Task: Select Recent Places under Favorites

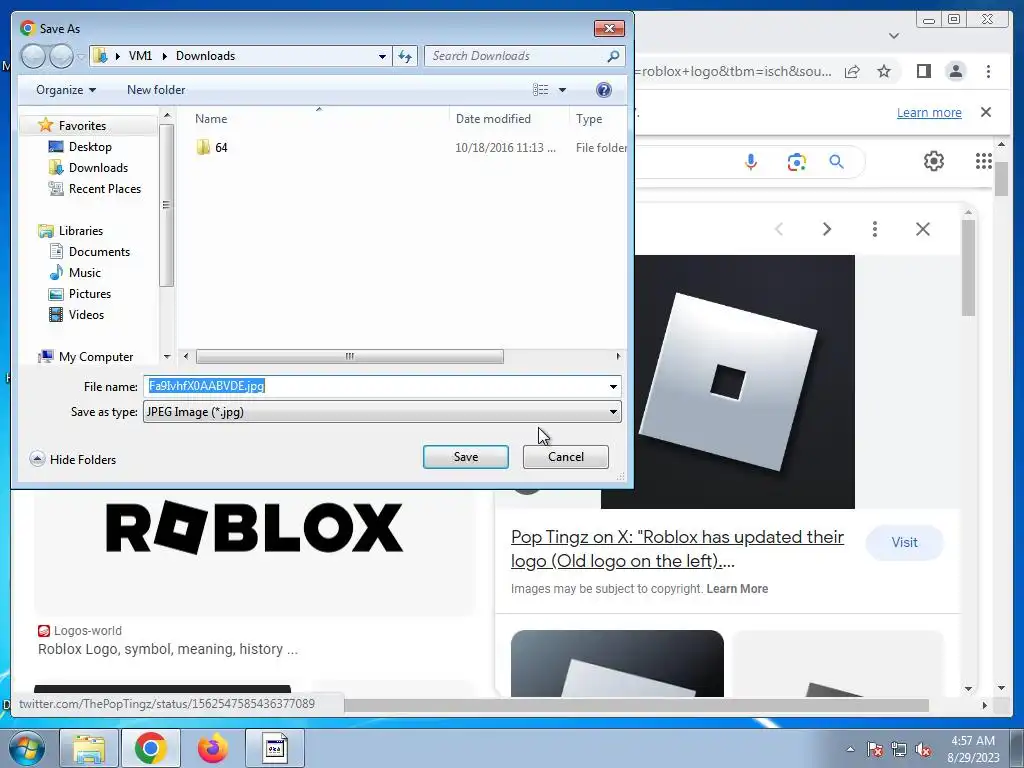Action: click(x=104, y=189)
